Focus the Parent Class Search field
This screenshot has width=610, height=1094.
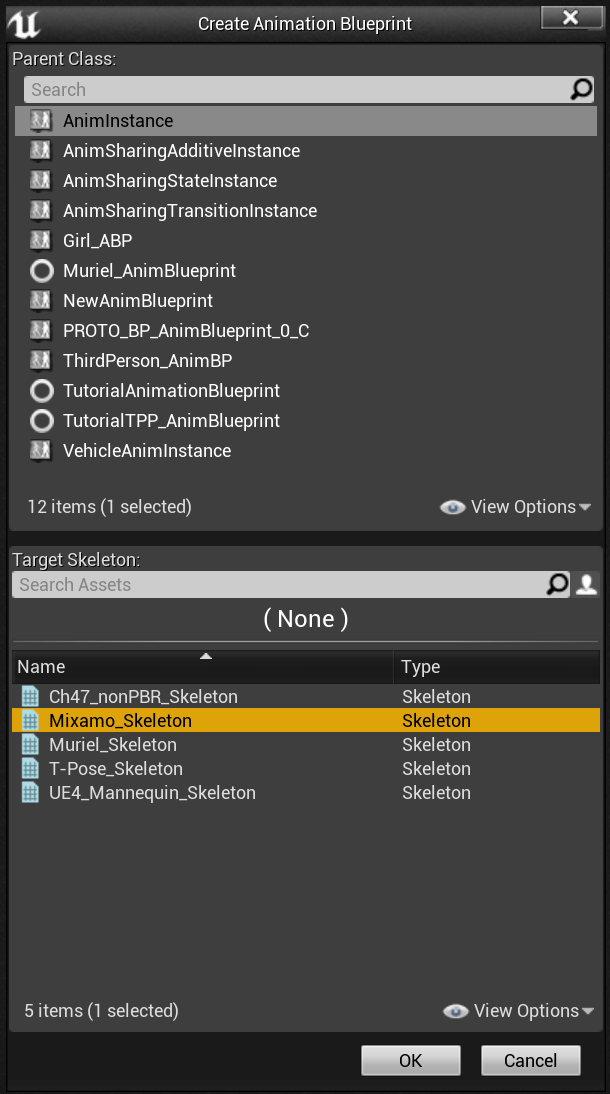(297, 89)
